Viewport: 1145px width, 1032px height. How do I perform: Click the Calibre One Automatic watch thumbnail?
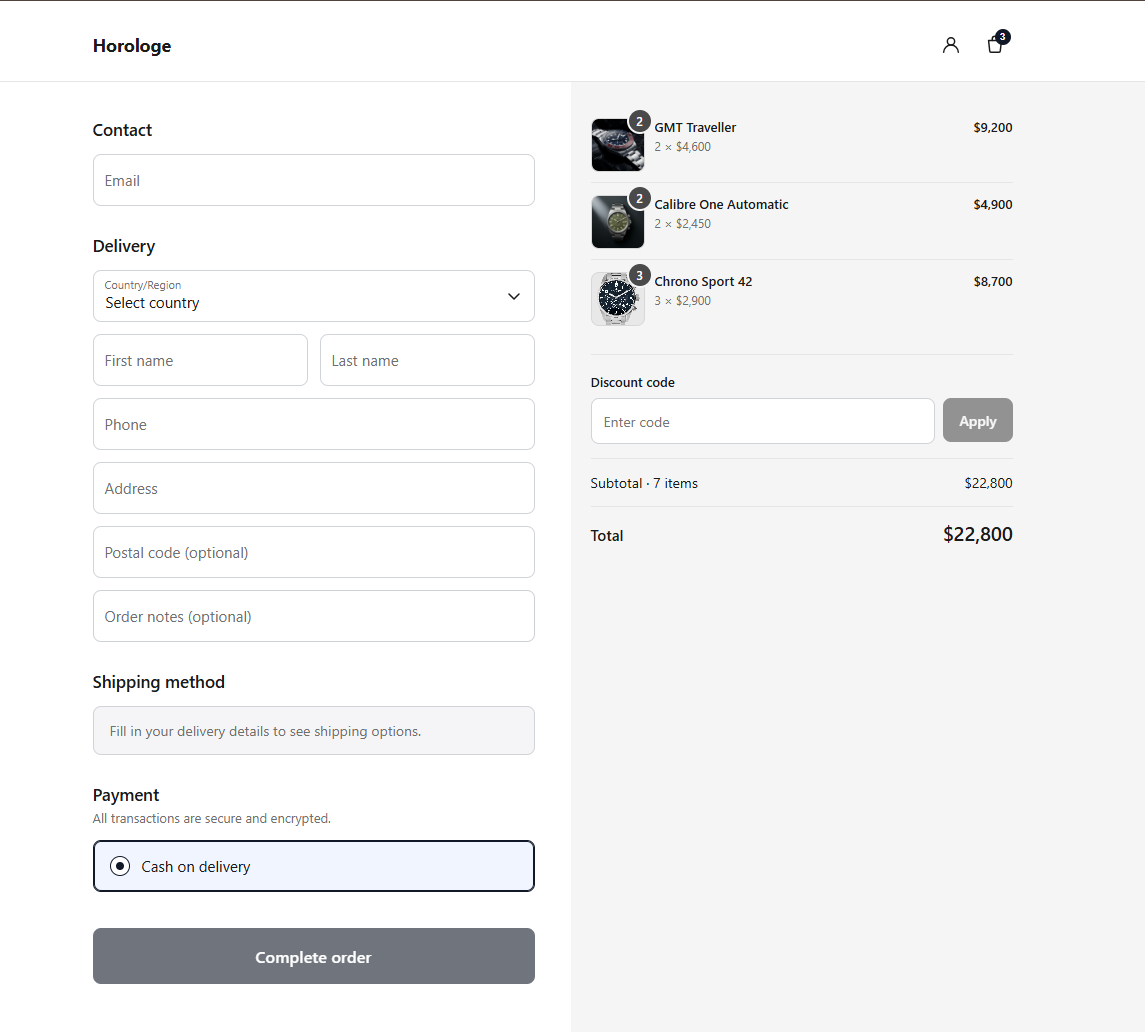[618, 222]
